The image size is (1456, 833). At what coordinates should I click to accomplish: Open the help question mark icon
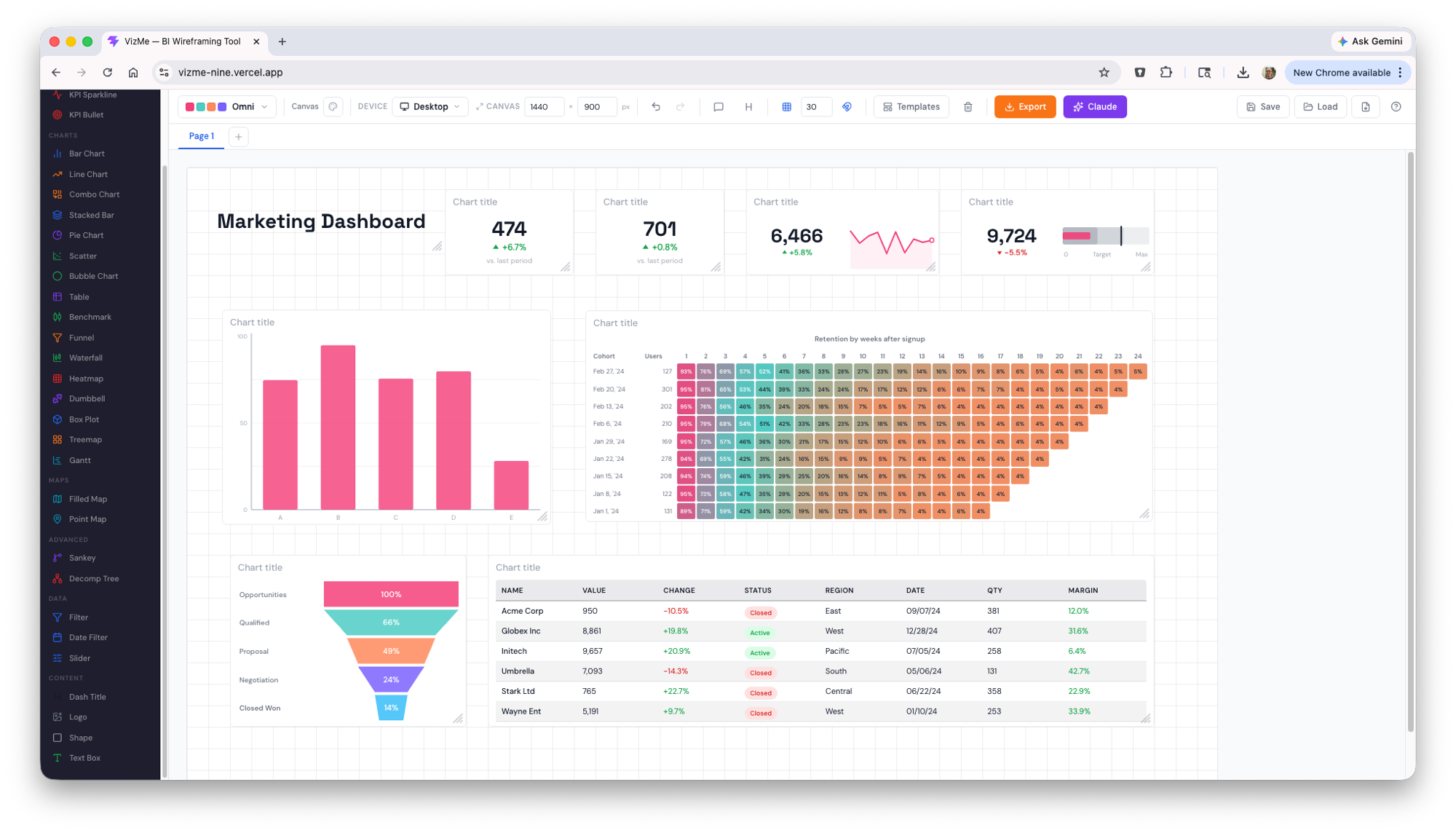(1396, 107)
